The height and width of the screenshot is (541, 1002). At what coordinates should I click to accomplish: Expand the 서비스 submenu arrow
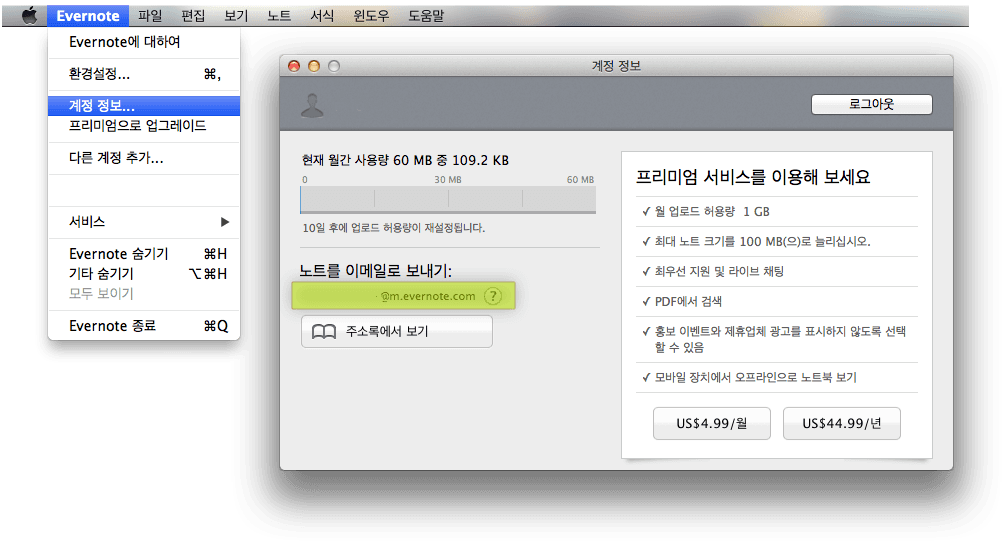(225, 222)
